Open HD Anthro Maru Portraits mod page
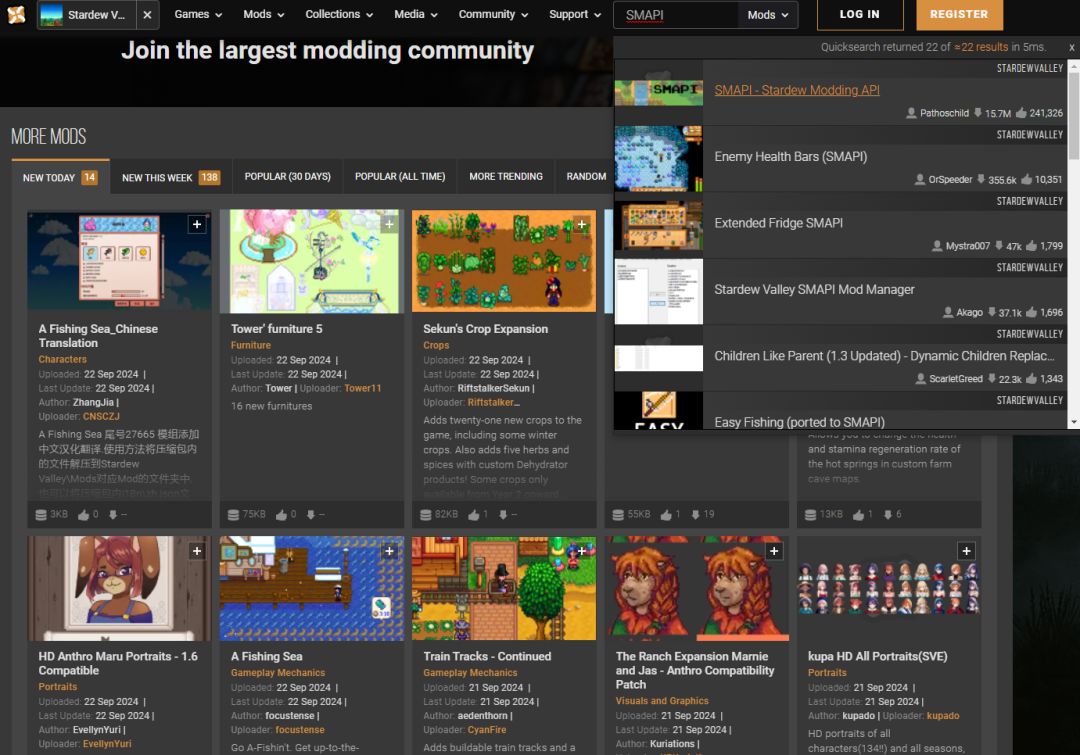The height and width of the screenshot is (755, 1080). pos(118,663)
